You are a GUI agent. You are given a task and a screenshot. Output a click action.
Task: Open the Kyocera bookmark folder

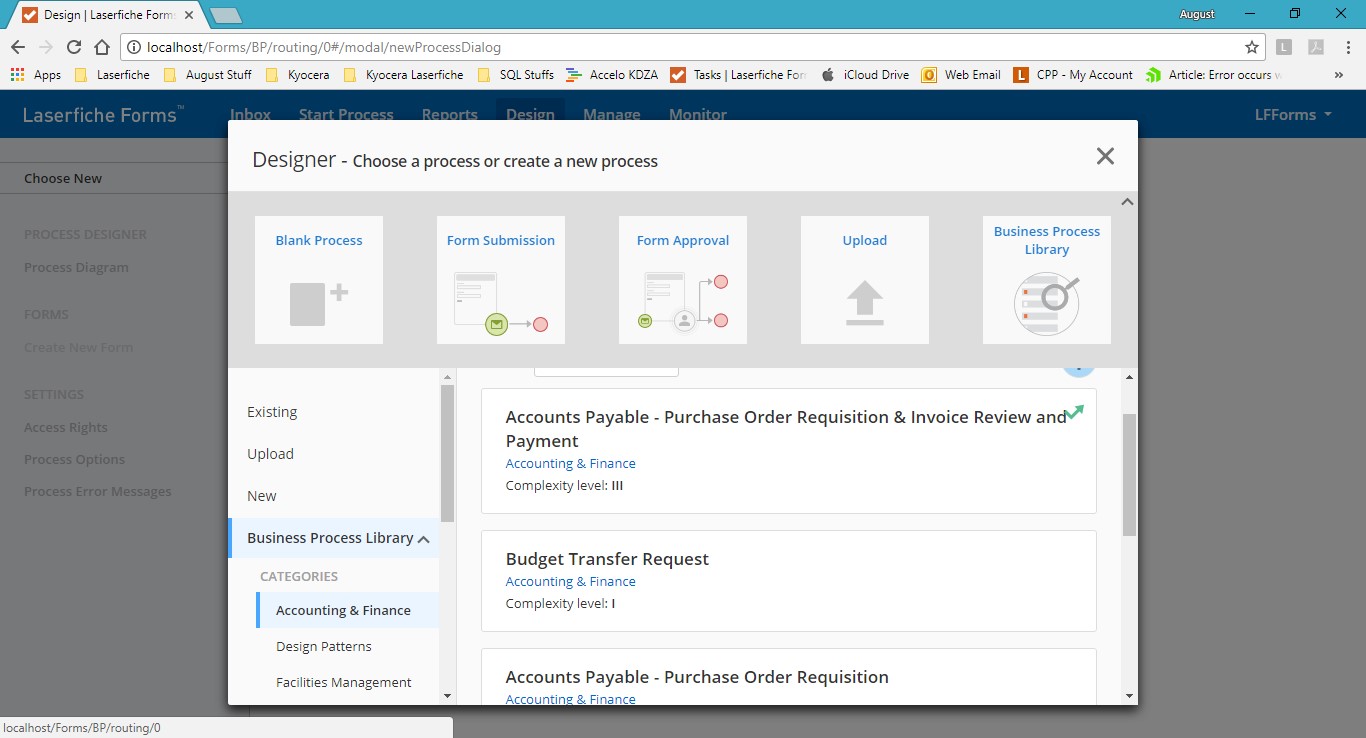click(298, 75)
